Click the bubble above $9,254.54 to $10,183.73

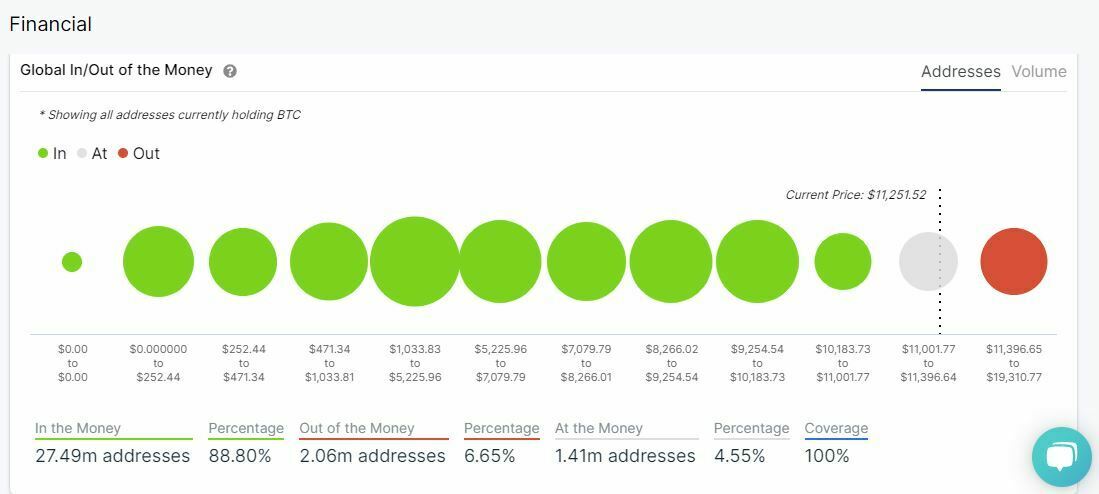pos(757,262)
